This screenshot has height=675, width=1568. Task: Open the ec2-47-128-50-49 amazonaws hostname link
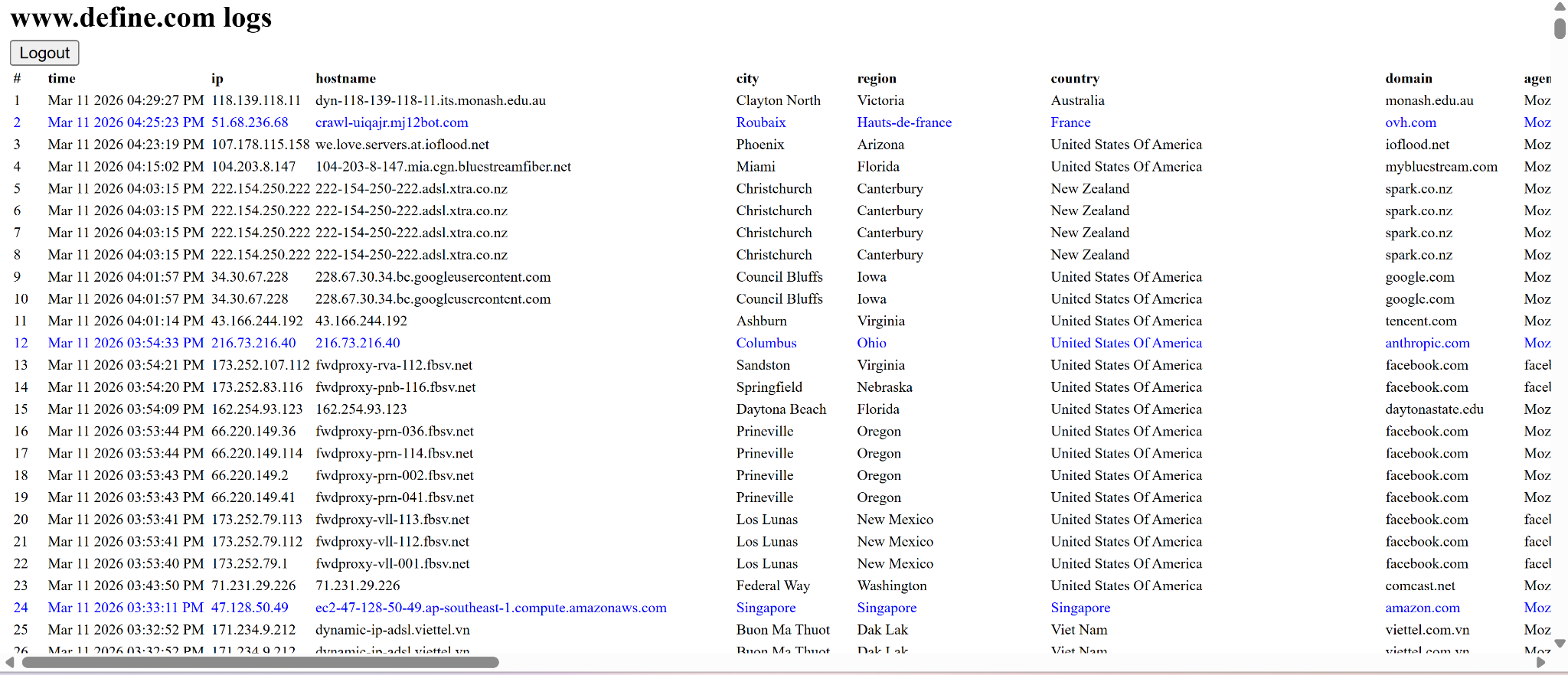coord(491,608)
